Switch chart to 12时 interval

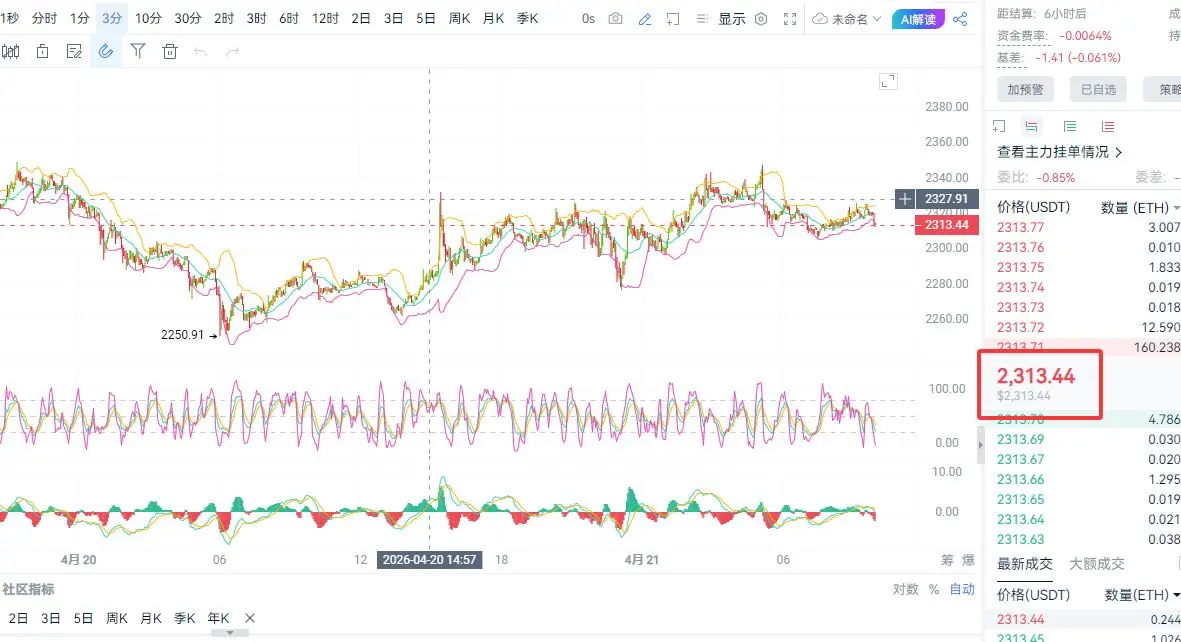tap(325, 18)
